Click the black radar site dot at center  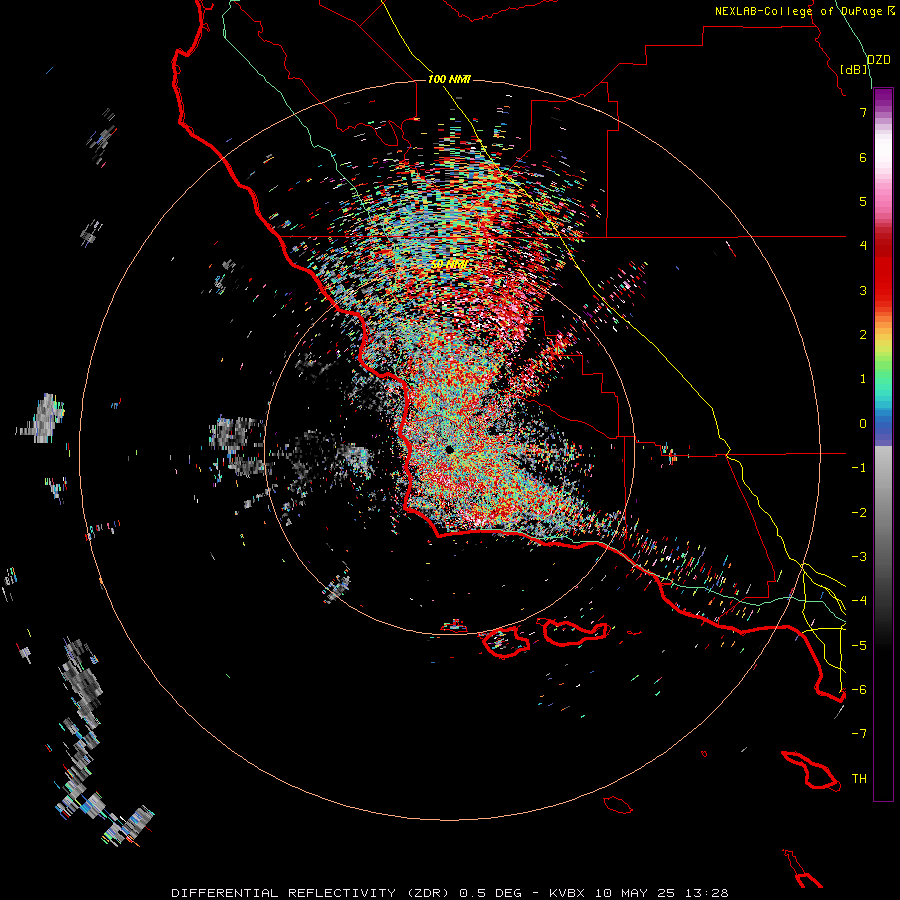coord(449,450)
